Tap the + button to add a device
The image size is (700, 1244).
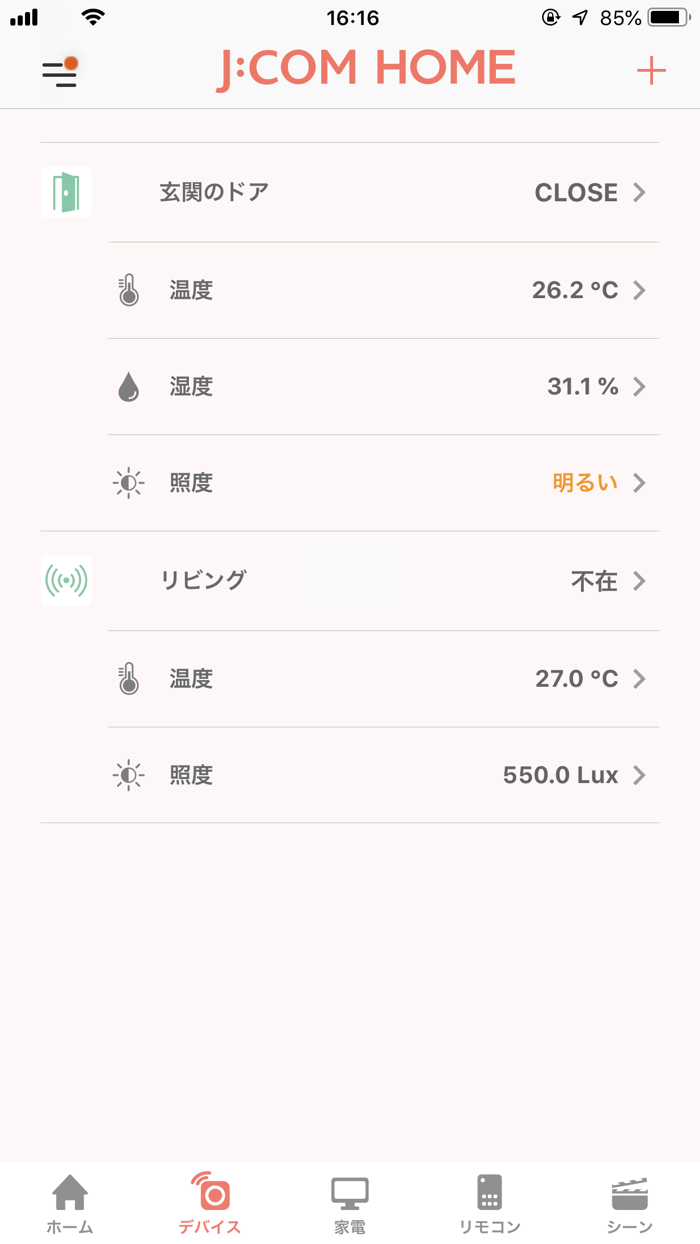pos(651,71)
